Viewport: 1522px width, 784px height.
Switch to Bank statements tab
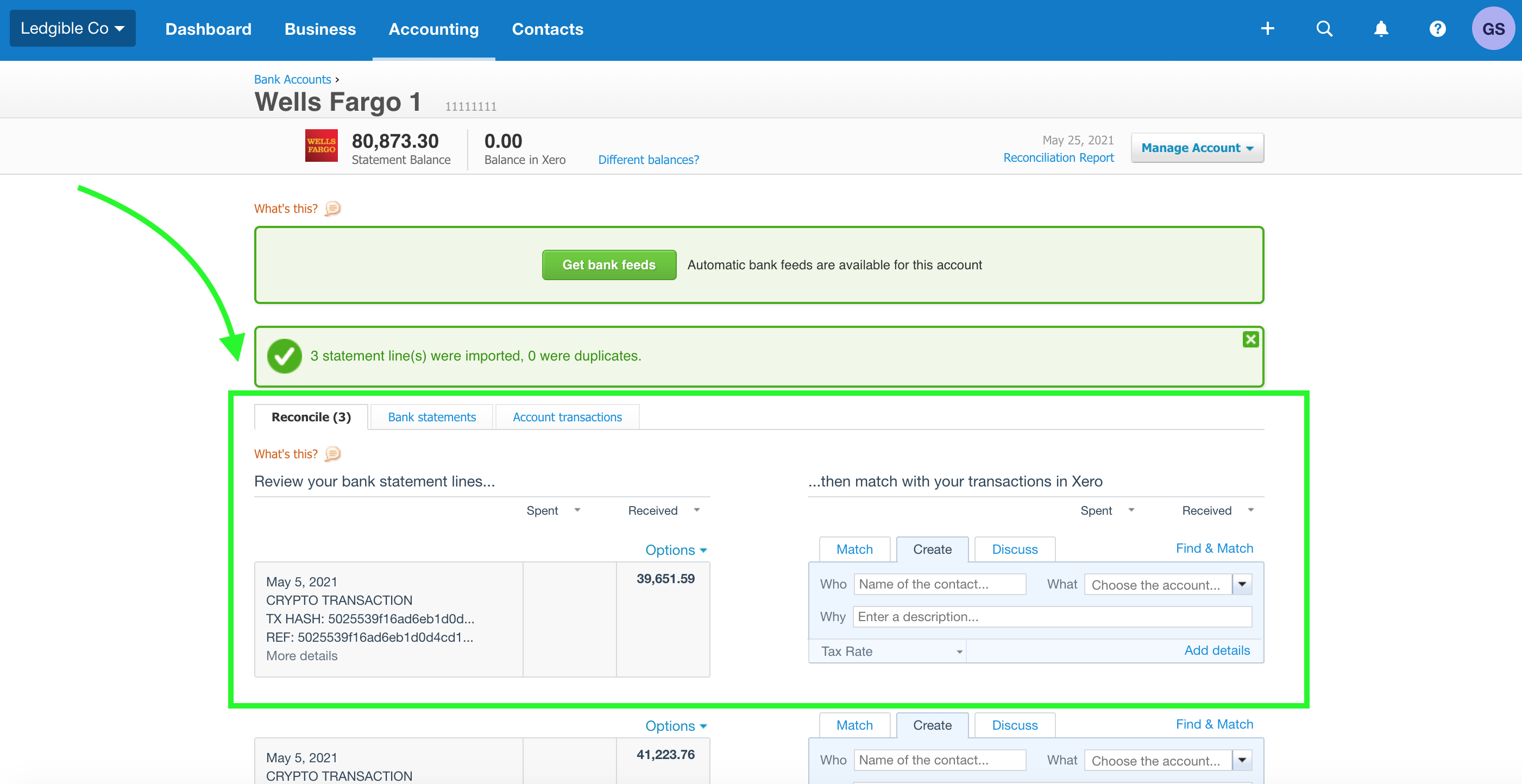(432, 417)
